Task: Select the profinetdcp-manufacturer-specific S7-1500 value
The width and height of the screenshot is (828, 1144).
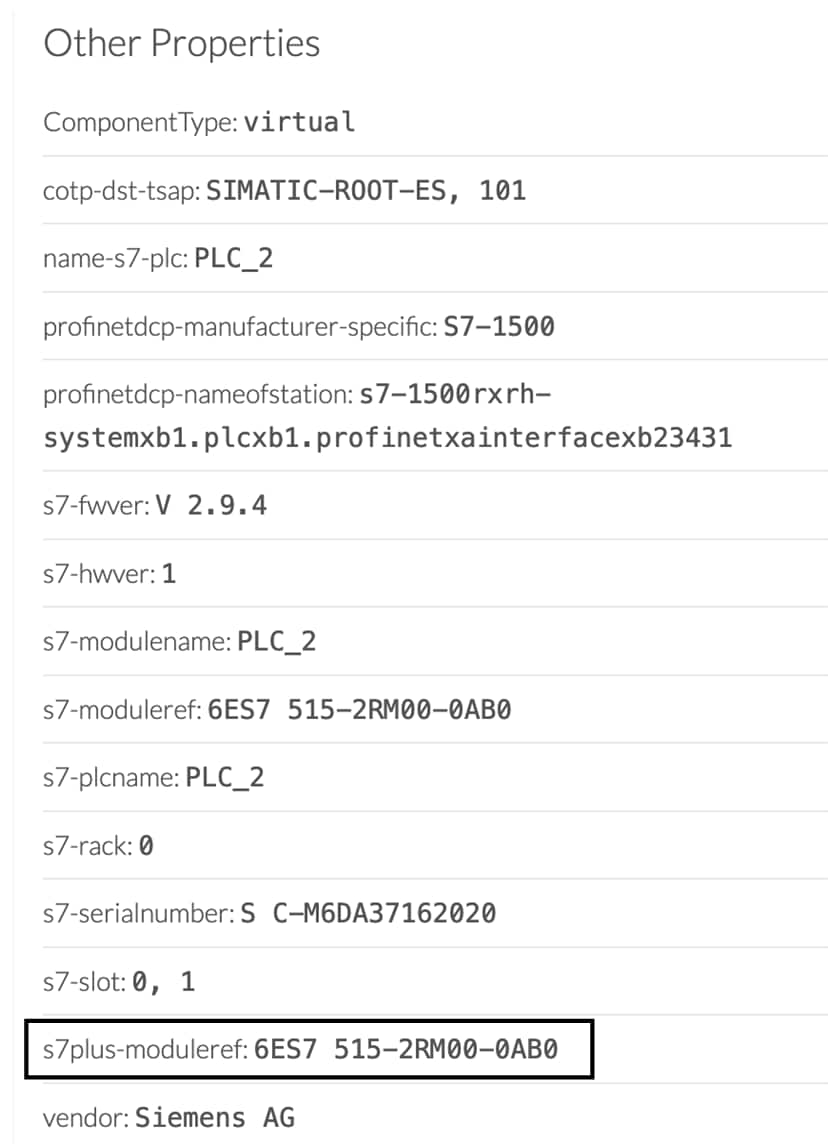Action: (499, 326)
